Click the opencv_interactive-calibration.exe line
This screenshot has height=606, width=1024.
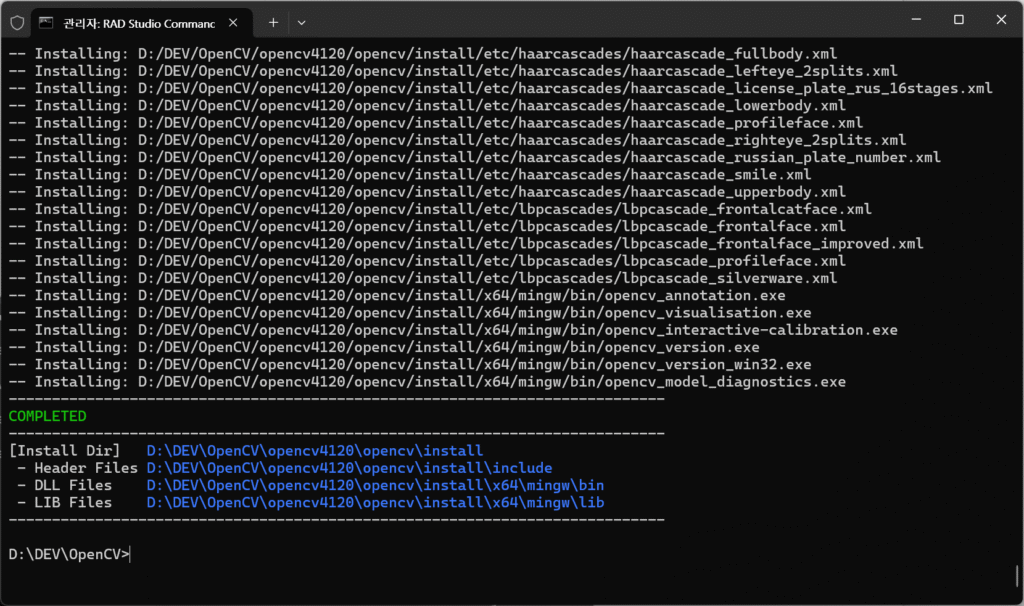point(453,330)
